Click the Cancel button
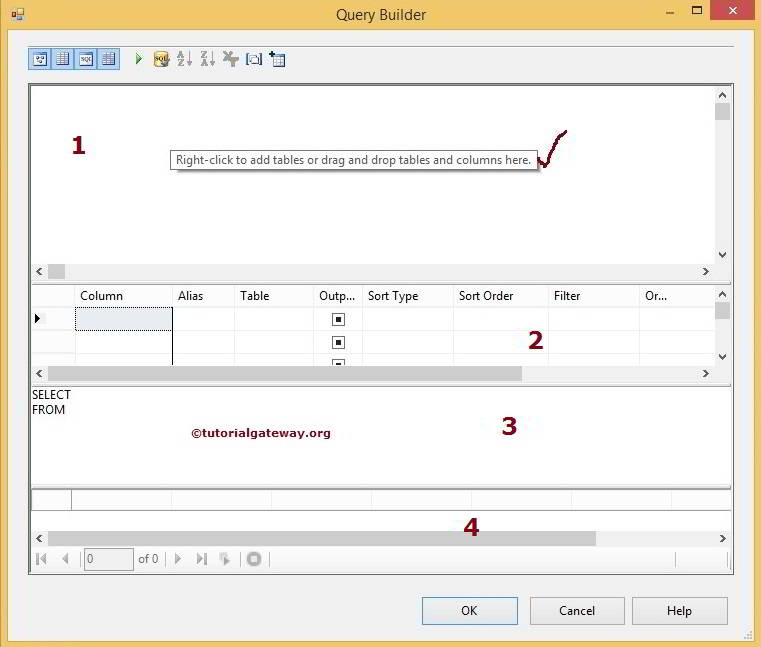 click(577, 611)
